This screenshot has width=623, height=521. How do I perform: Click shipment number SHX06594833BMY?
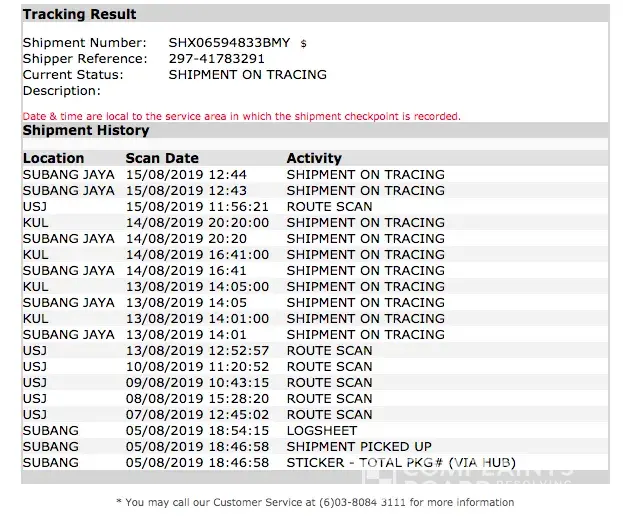[229, 43]
